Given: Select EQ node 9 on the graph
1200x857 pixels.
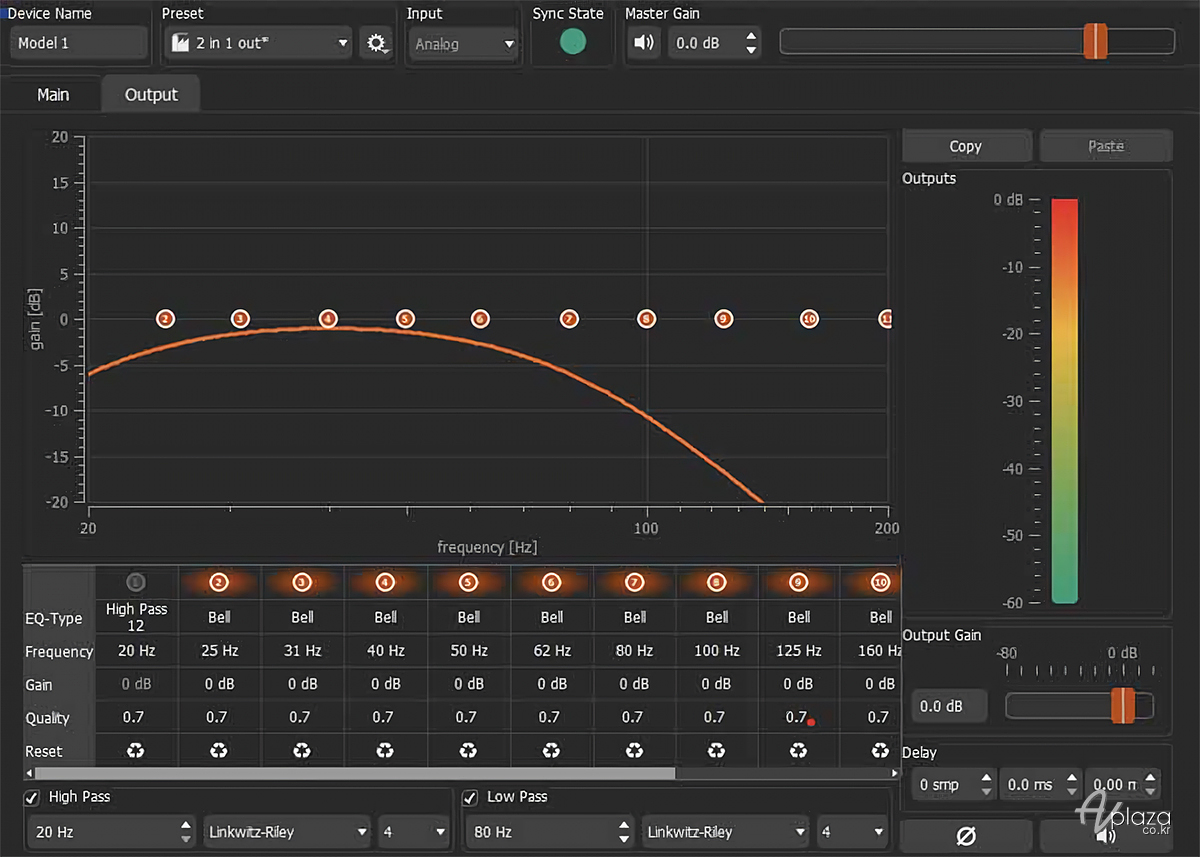Looking at the screenshot, I should (724, 319).
